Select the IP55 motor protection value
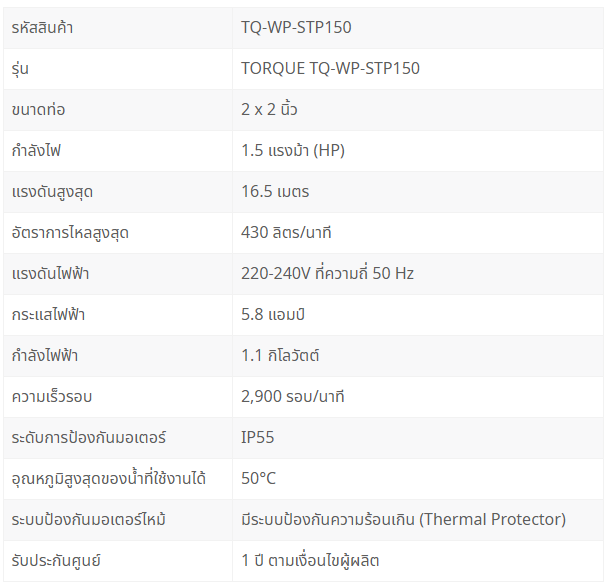Screen dimensions: 608x588 point(257,438)
